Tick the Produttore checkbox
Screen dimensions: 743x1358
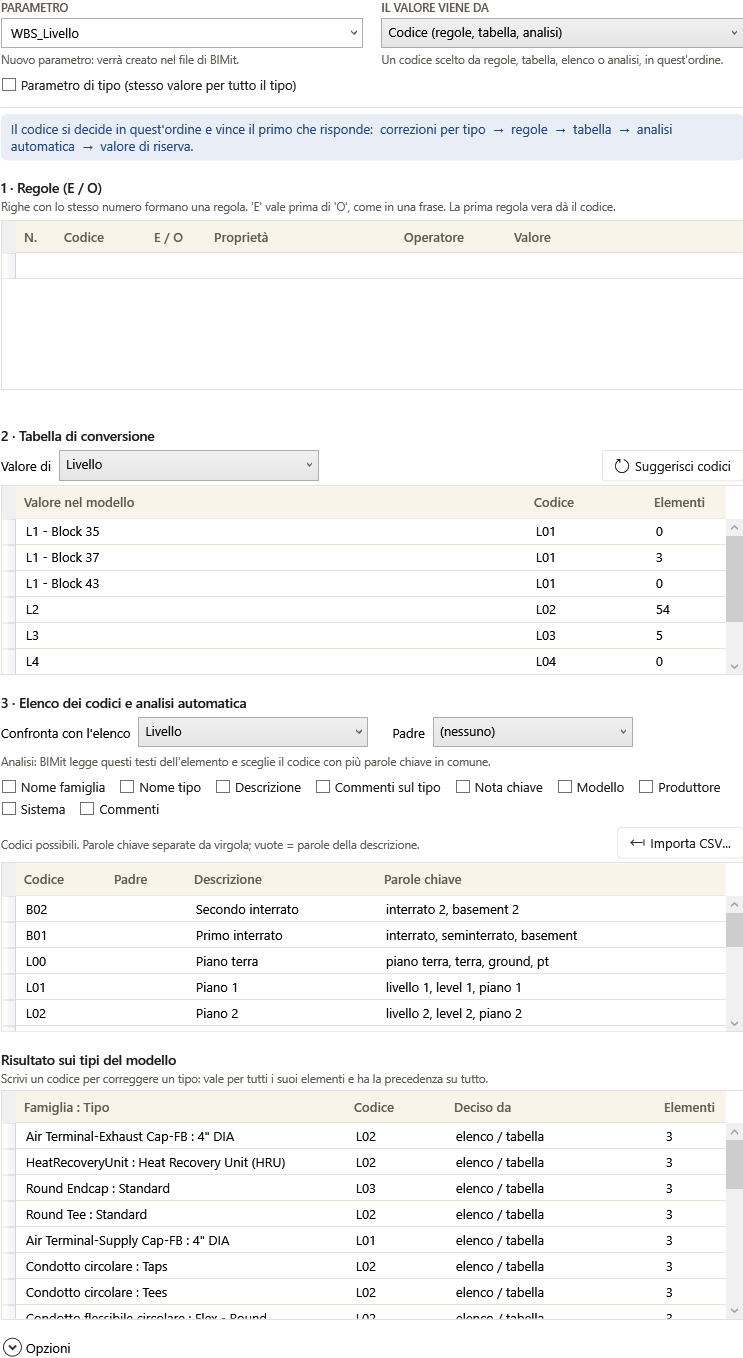tap(646, 787)
